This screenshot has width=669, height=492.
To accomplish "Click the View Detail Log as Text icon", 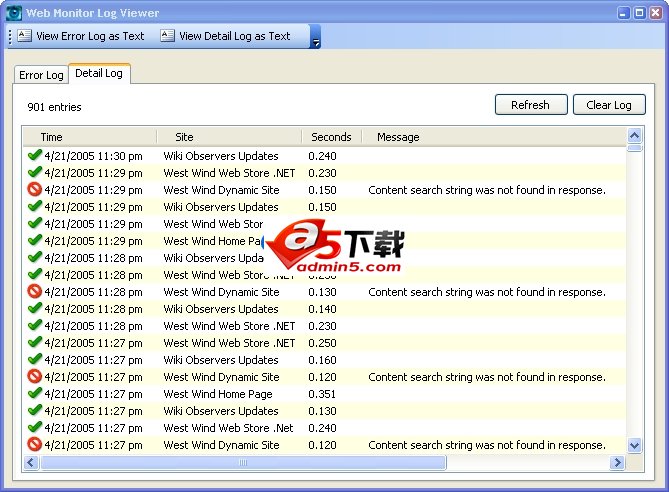I will pyautogui.click(x=167, y=35).
